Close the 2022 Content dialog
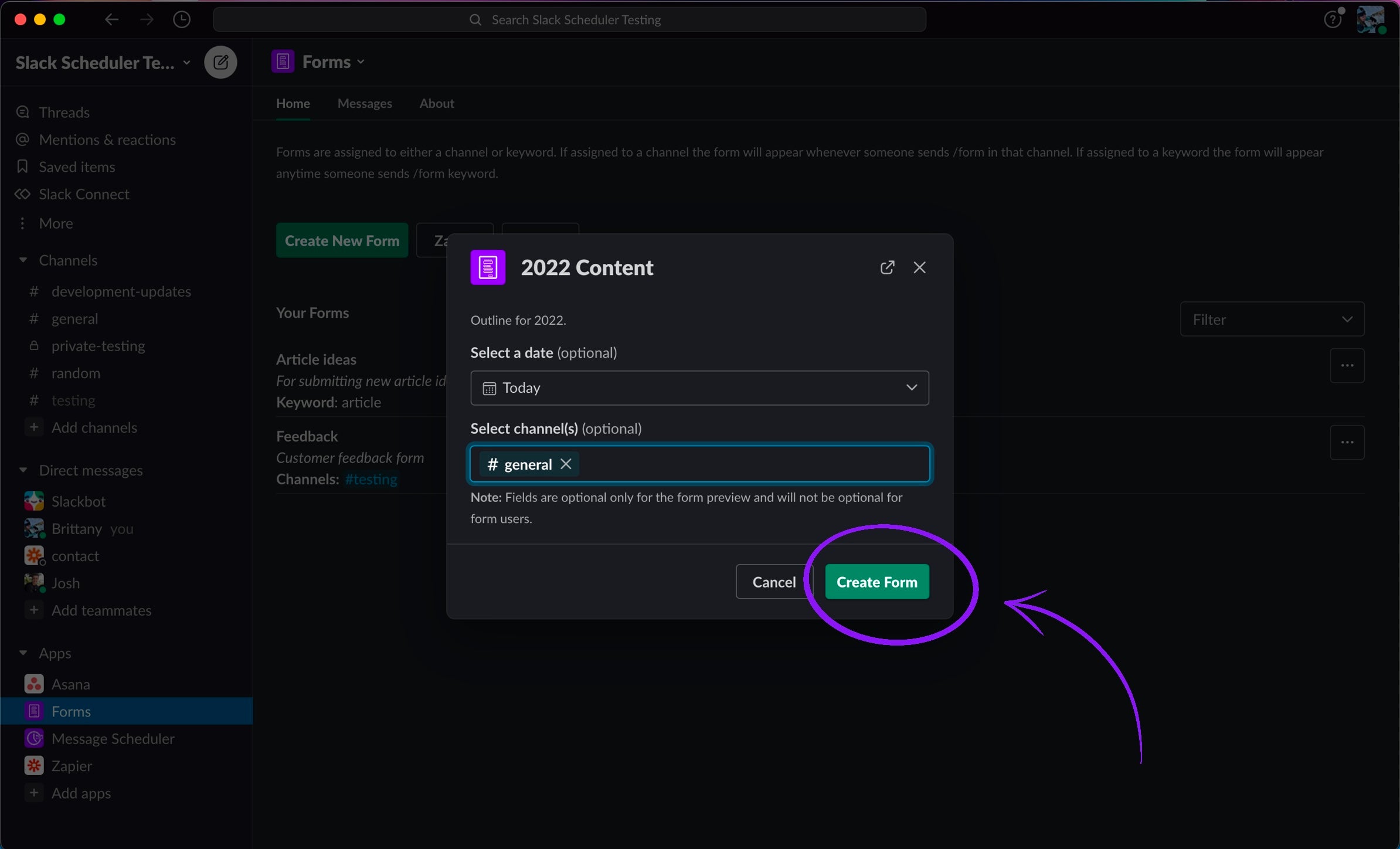The image size is (1400, 849). pyautogui.click(x=919, y=267)
